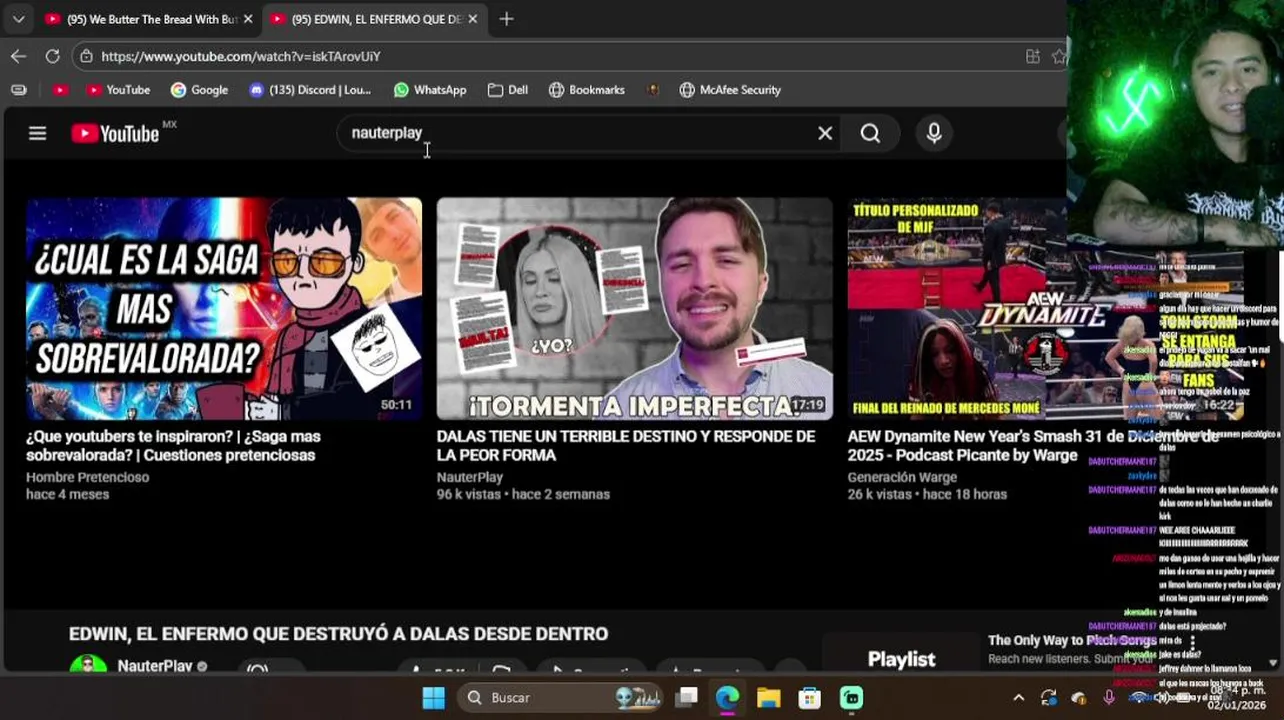Screen dimensions: 1284x720
Task: Close the EDWIN, EL ENFERMO tab
Action: (x=473, y=19)
